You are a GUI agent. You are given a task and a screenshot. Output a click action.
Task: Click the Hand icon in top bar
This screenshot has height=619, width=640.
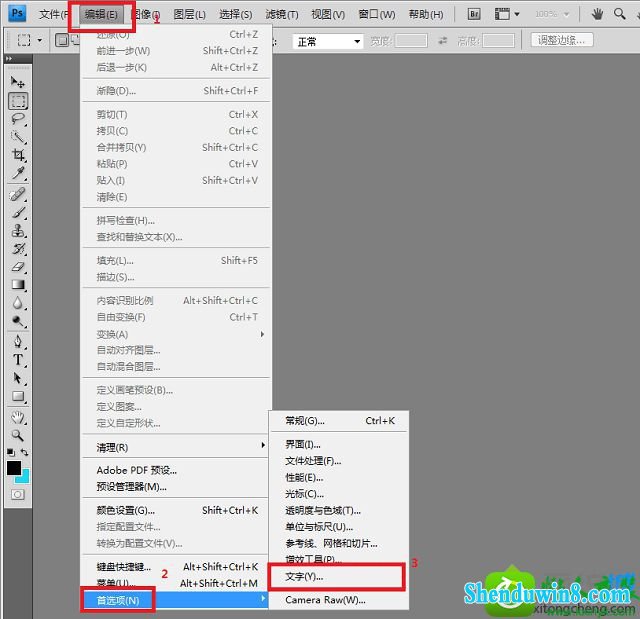coord(598,14)
